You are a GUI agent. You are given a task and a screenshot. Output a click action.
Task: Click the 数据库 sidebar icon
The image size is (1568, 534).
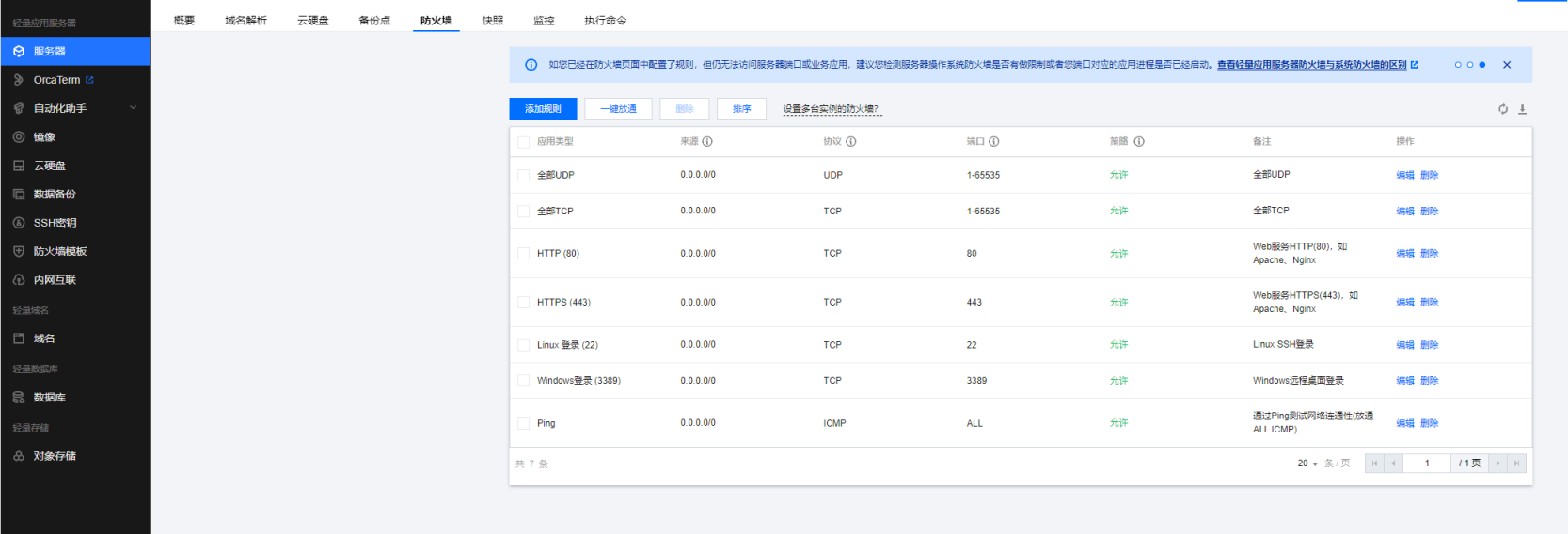click(19, 398)
